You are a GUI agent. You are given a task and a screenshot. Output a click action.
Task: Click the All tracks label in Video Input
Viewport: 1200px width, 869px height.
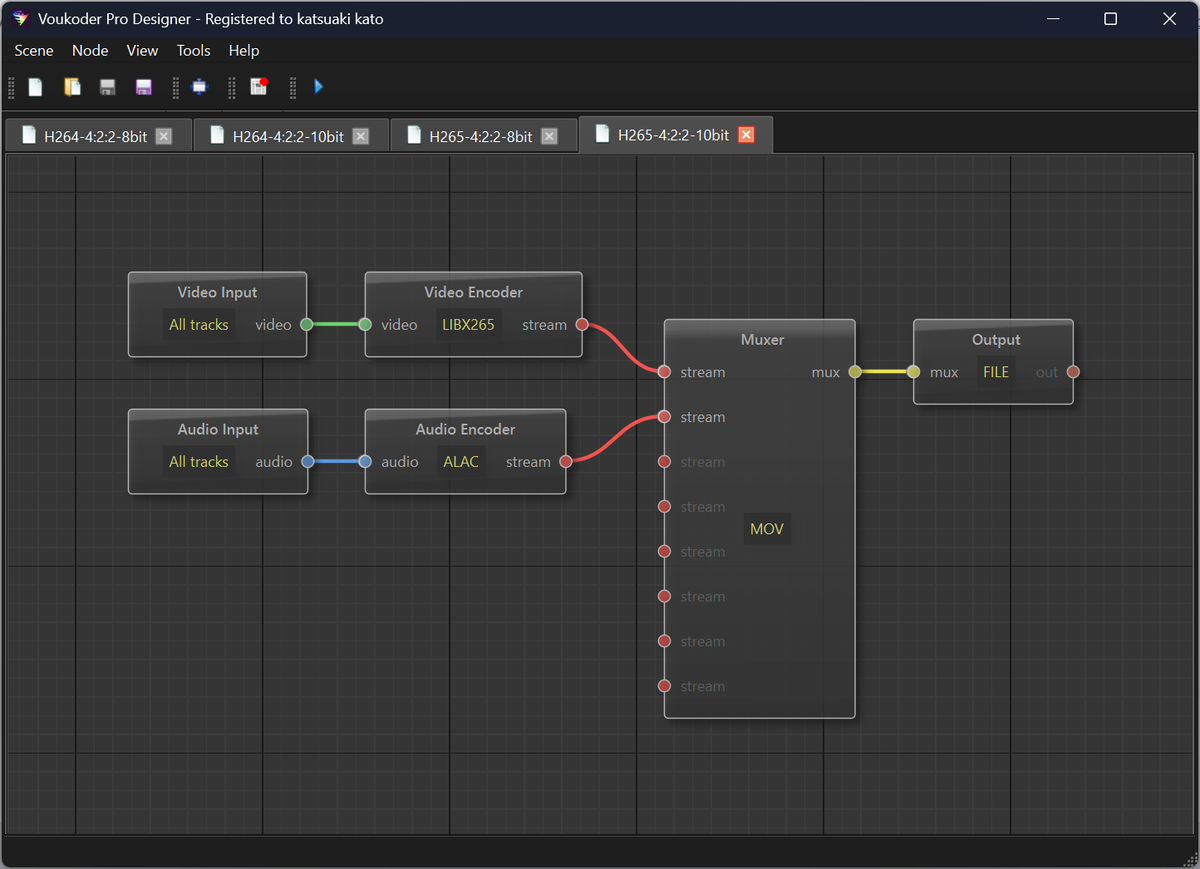point(199,325)
